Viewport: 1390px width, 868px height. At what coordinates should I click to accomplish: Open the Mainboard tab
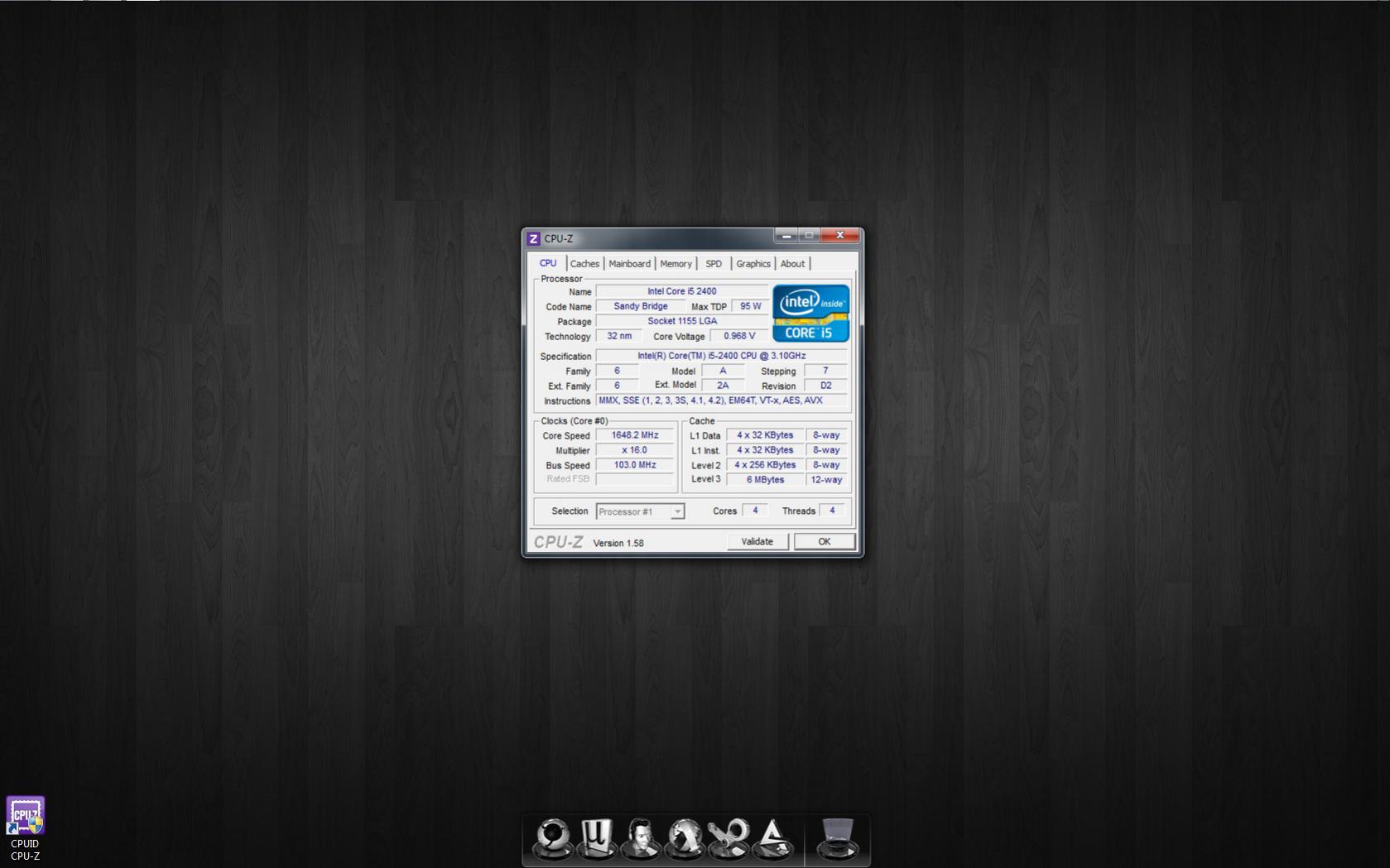pos(629,264)
